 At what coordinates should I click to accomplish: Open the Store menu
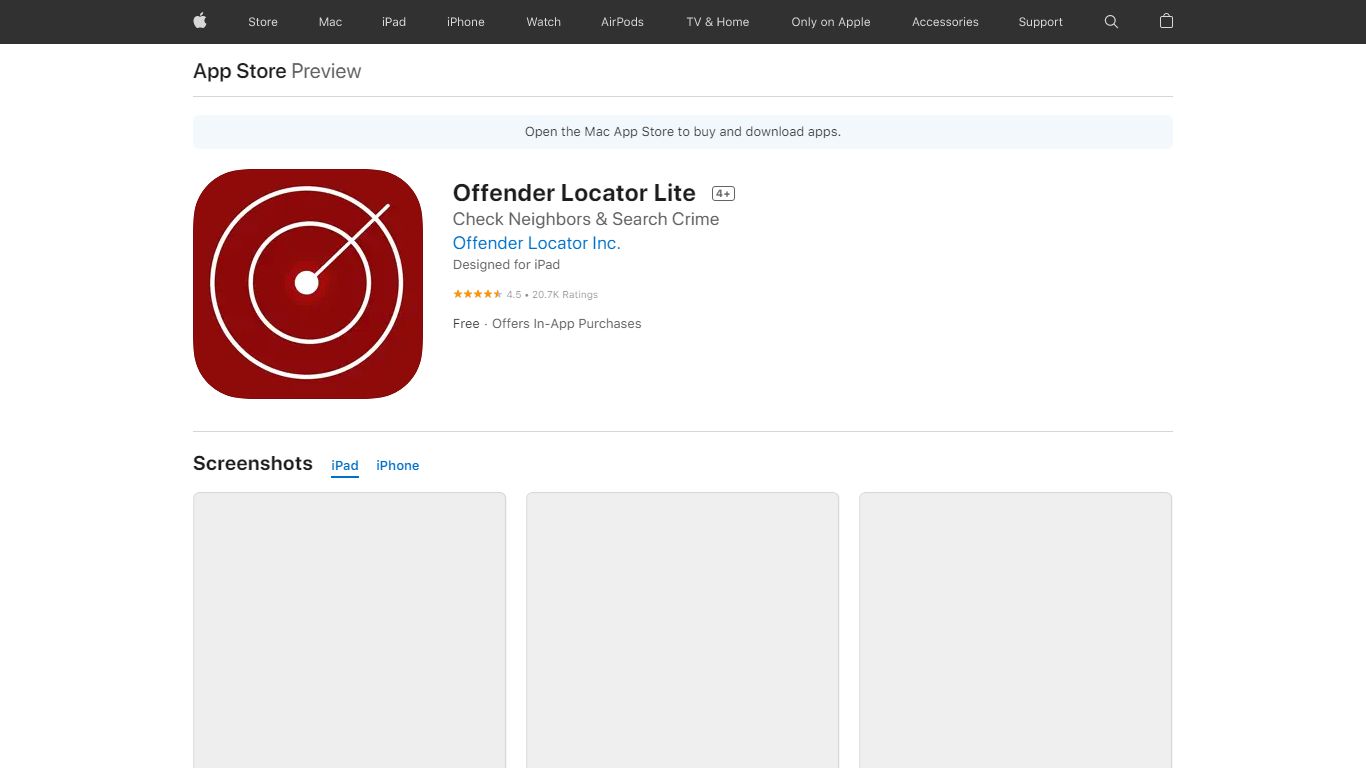(x=263, y=22)
